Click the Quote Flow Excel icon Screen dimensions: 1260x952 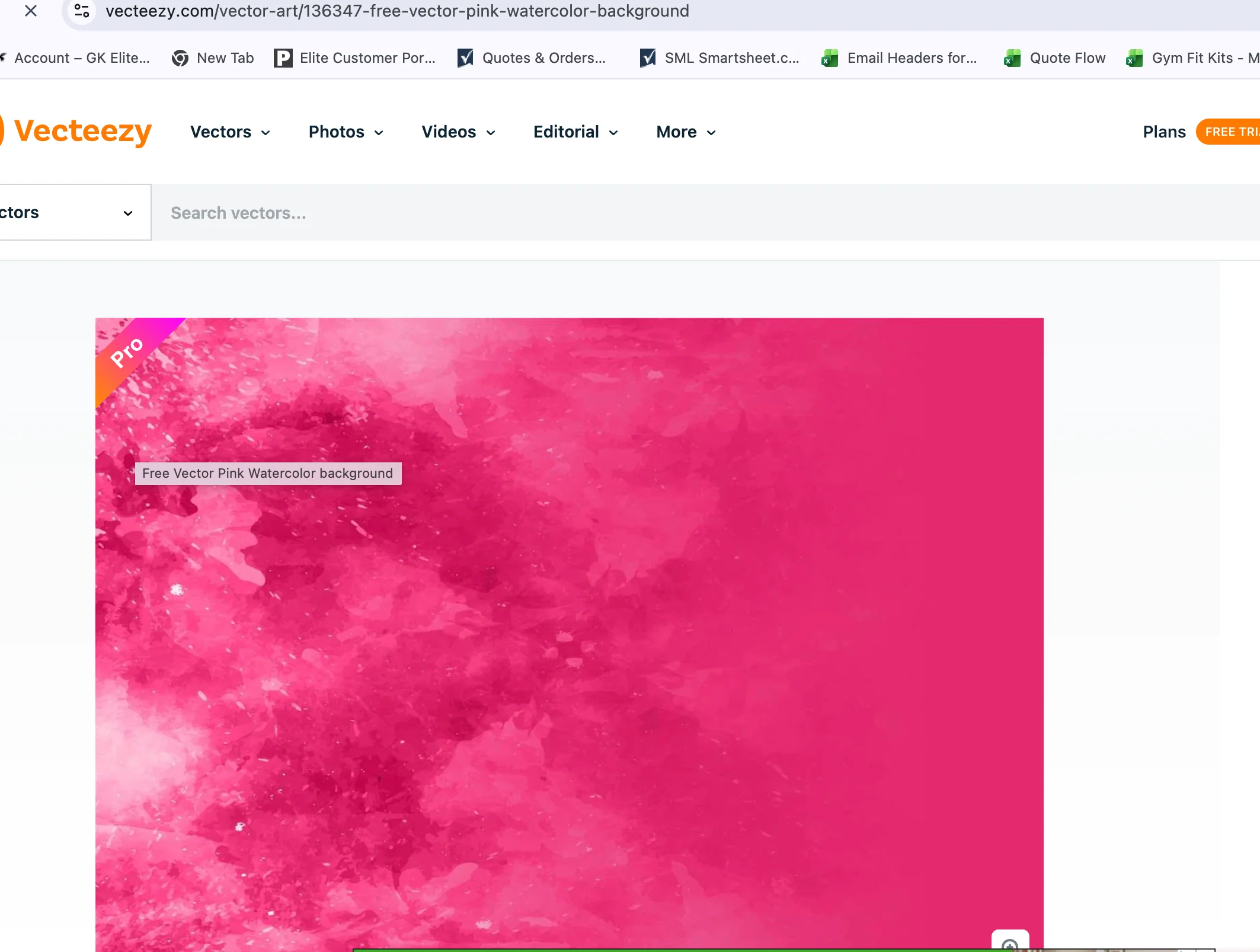tap(1012, 58)
